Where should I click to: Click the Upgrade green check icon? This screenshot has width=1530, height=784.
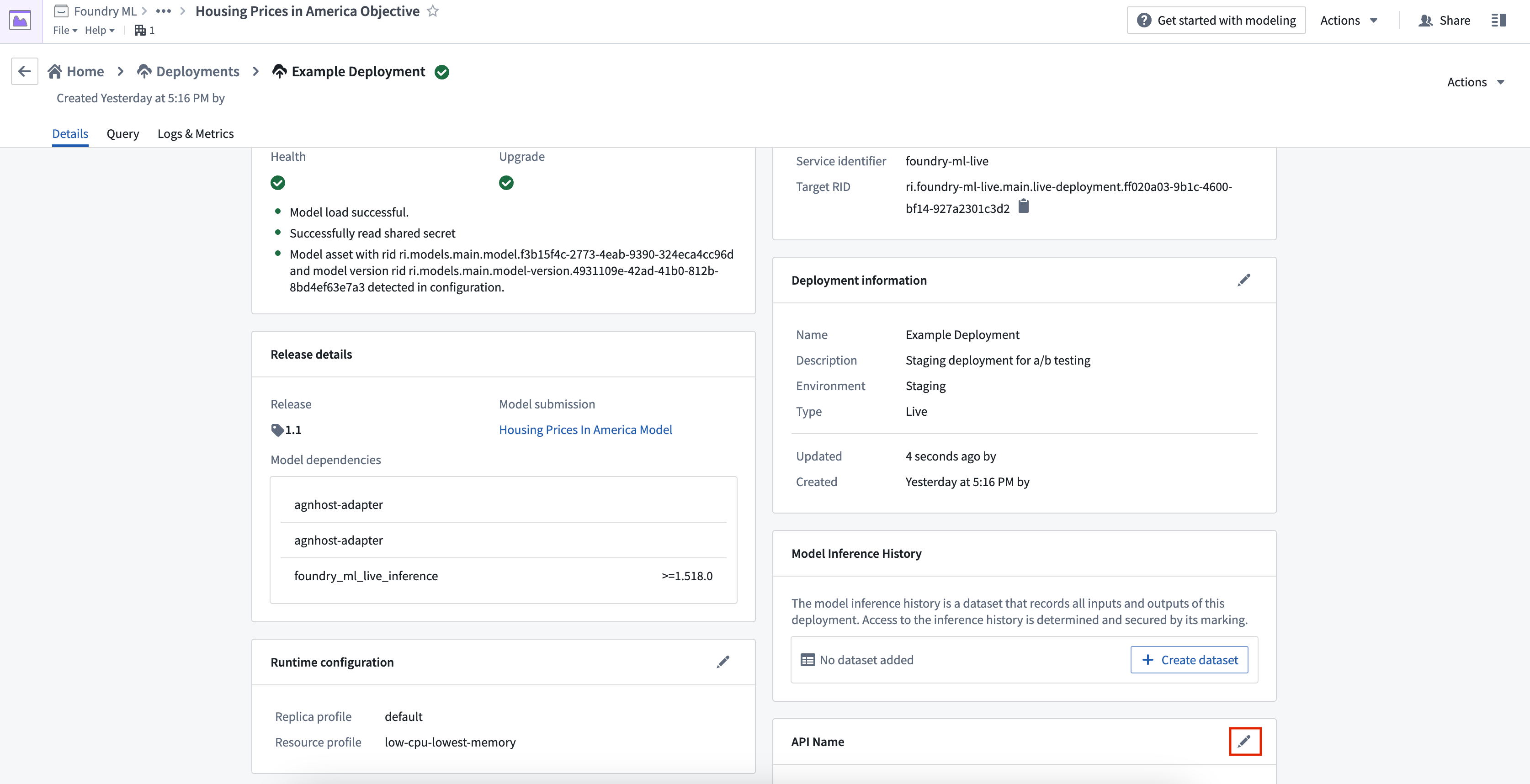[506, 183]
